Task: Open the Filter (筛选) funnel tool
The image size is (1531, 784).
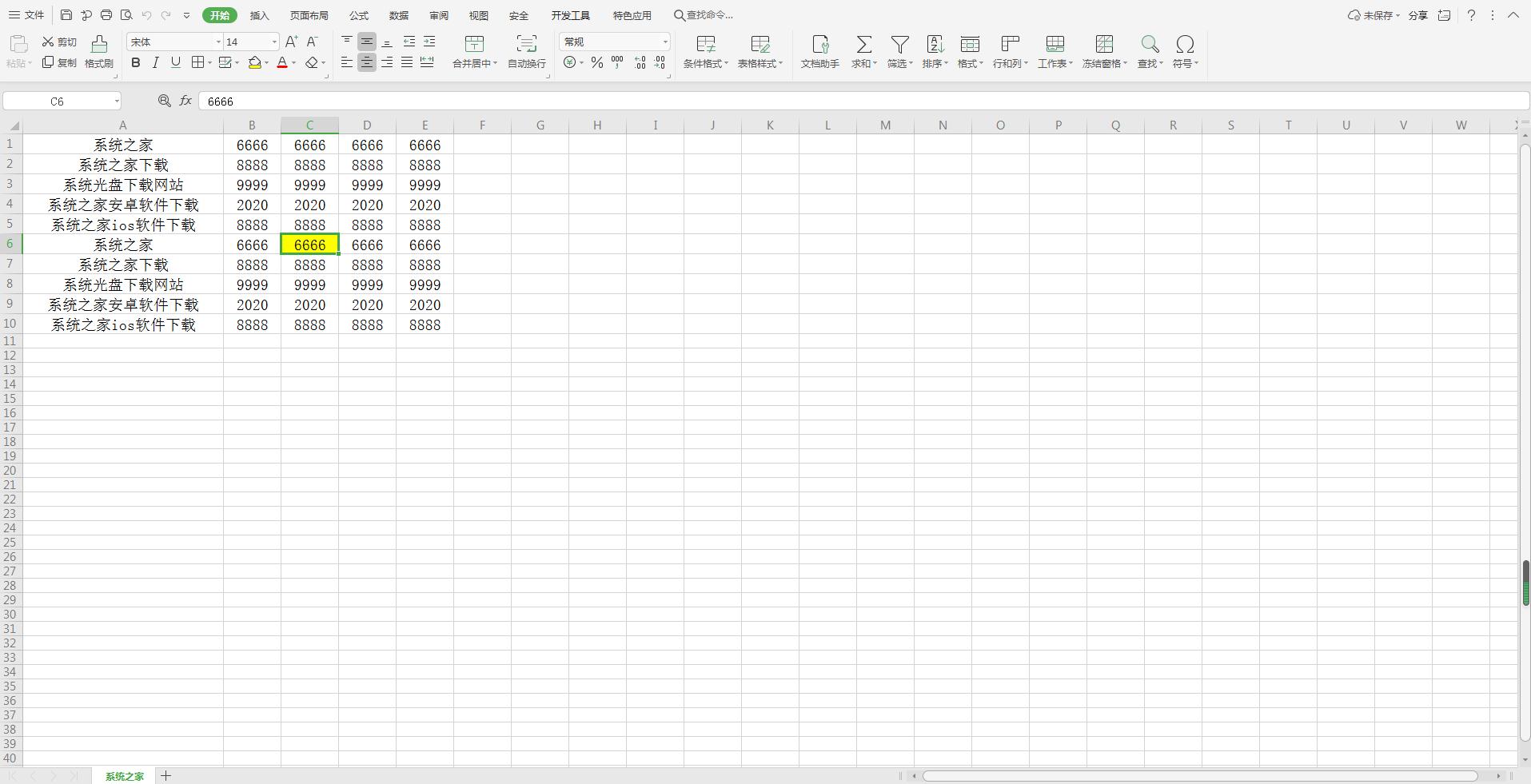Action: tap(899, 44)
